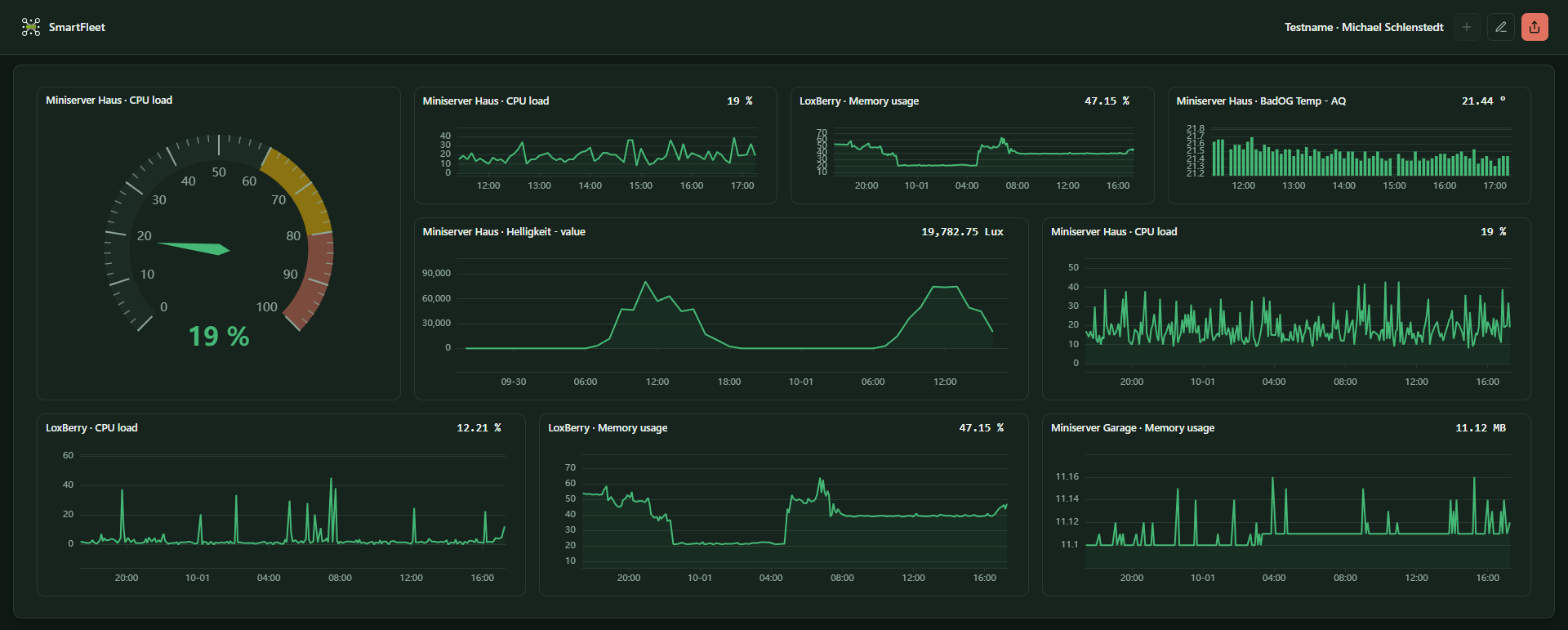Click the '60,000' axis label
1568x630 pixels.
(x=434, y=298)
